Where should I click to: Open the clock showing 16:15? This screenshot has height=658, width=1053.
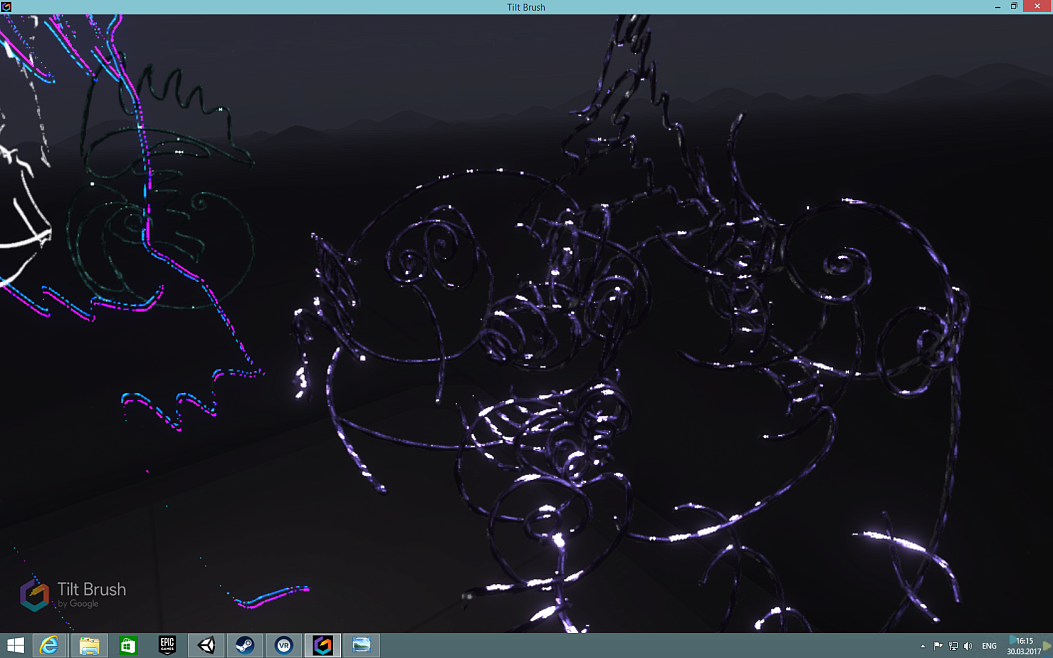click(x=1023, y=646)
